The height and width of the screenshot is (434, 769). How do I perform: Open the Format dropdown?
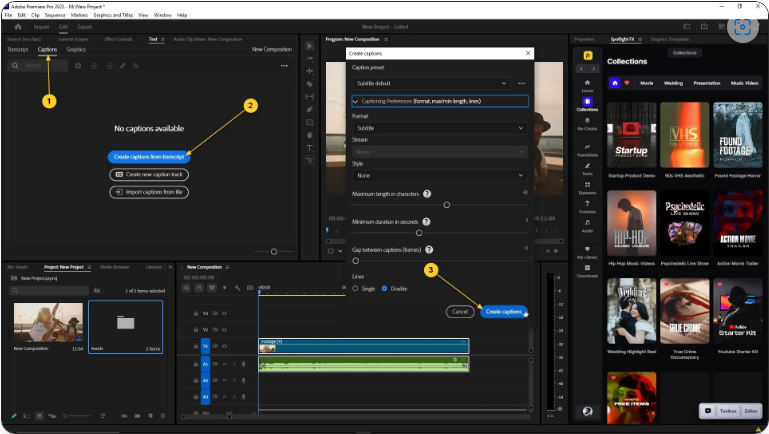440,128
